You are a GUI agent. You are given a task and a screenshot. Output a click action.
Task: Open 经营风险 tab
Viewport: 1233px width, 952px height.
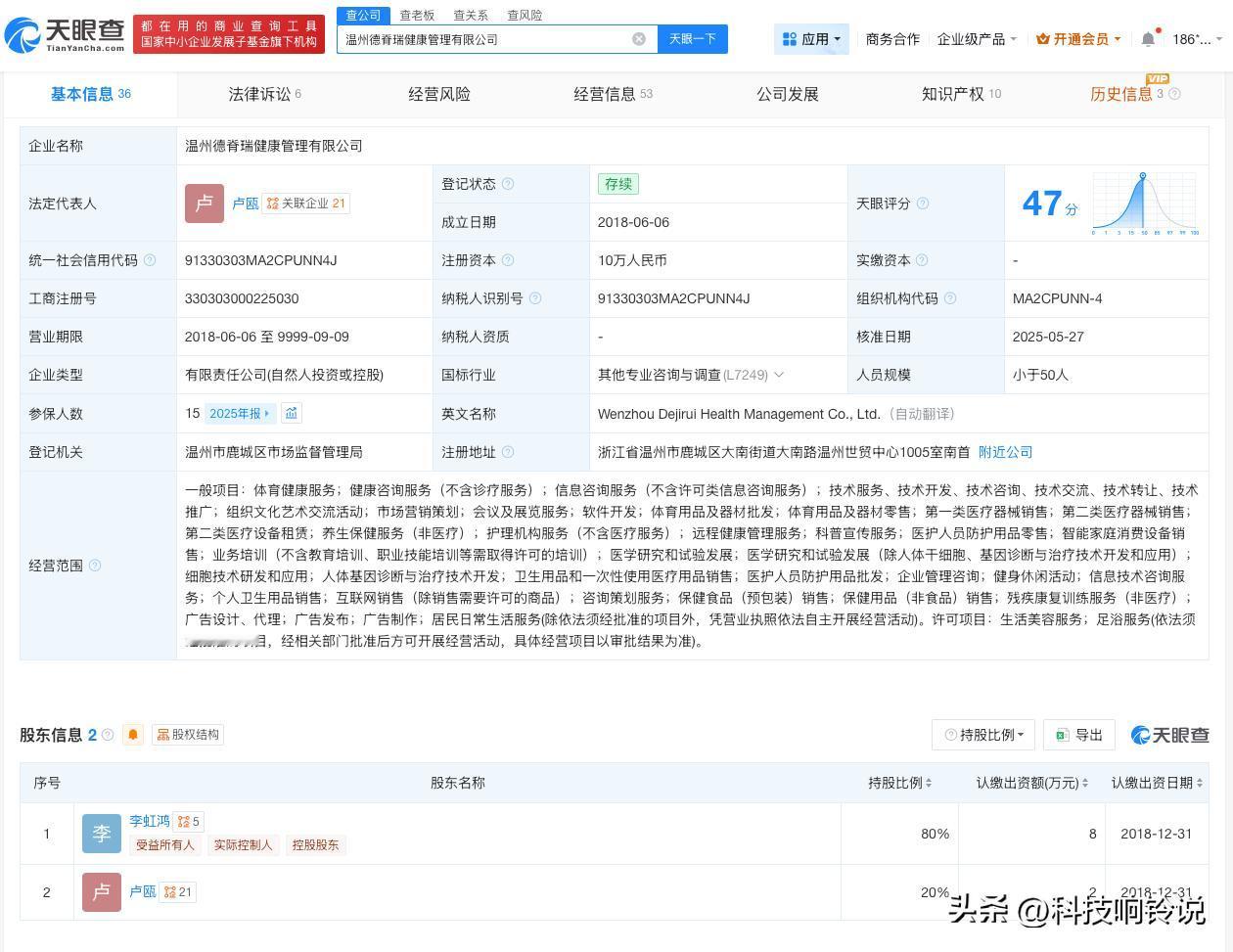pyautogui.click(x=439, y=94)
